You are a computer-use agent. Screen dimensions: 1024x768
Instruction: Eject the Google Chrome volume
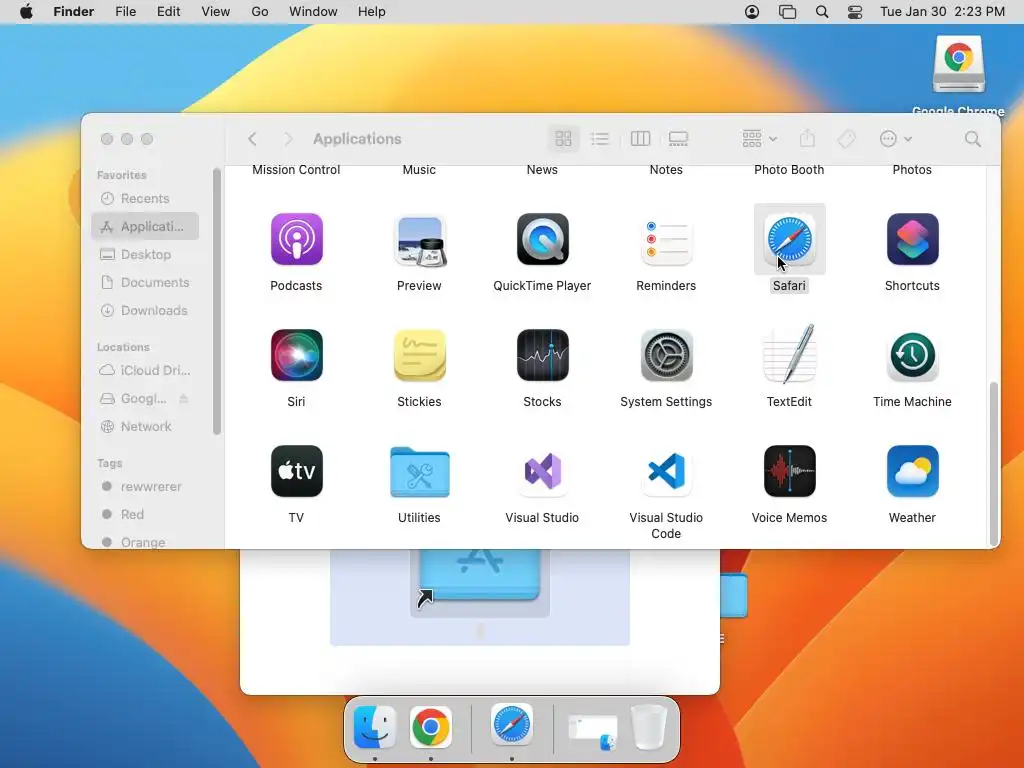(x=184, y=398)
